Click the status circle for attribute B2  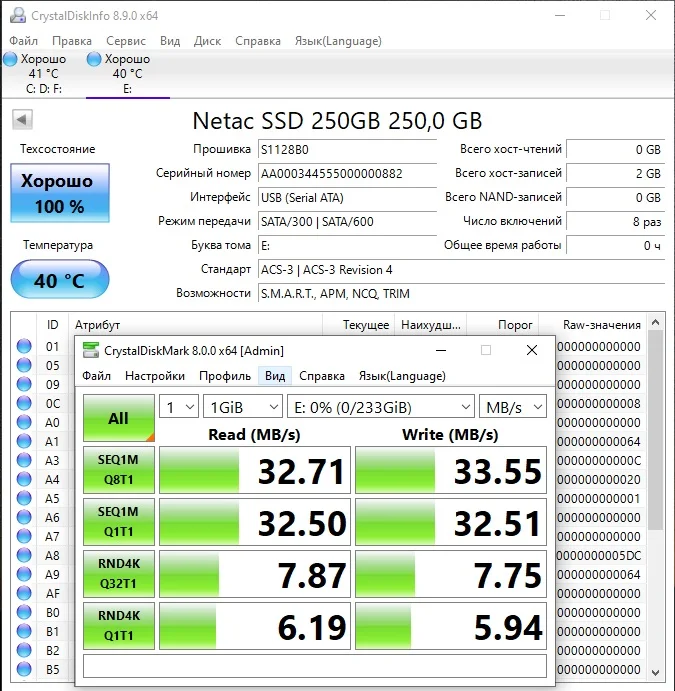pos(24,650)
